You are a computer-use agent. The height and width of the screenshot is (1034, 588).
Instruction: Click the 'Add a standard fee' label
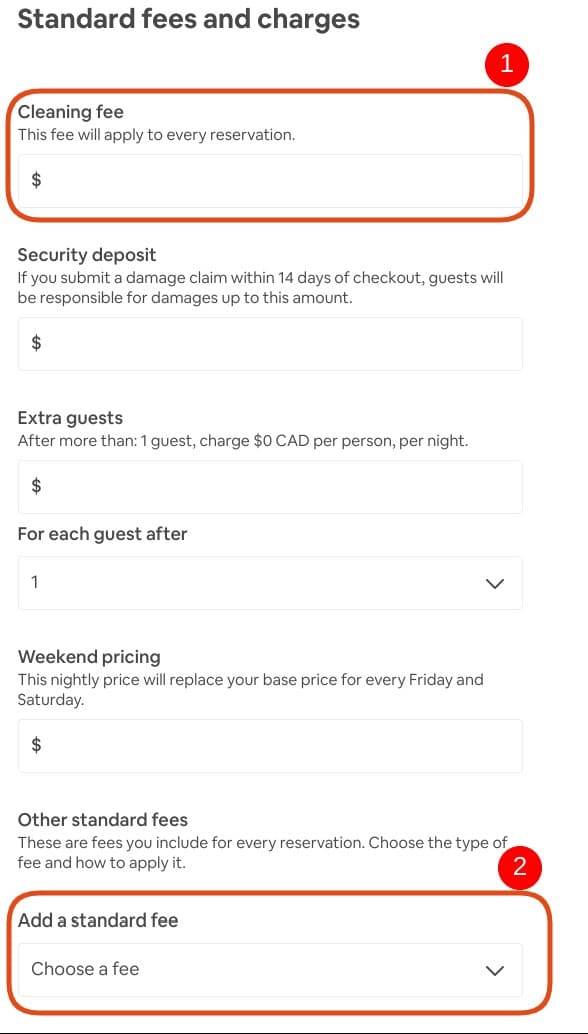(98, 920)
